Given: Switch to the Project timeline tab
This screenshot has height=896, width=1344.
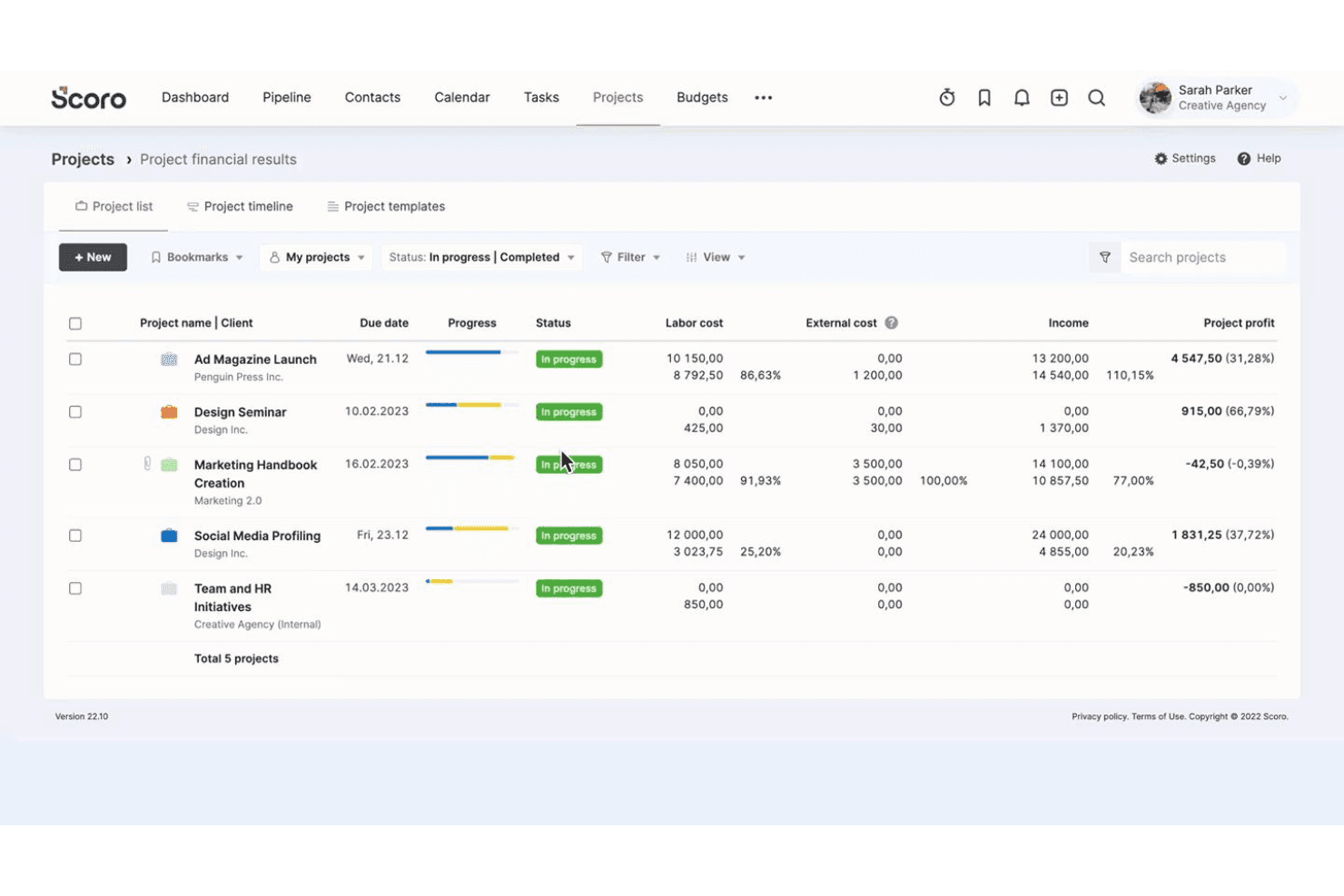Looking at the screenshot, I should pyautogui.click(x=240, y=207).
